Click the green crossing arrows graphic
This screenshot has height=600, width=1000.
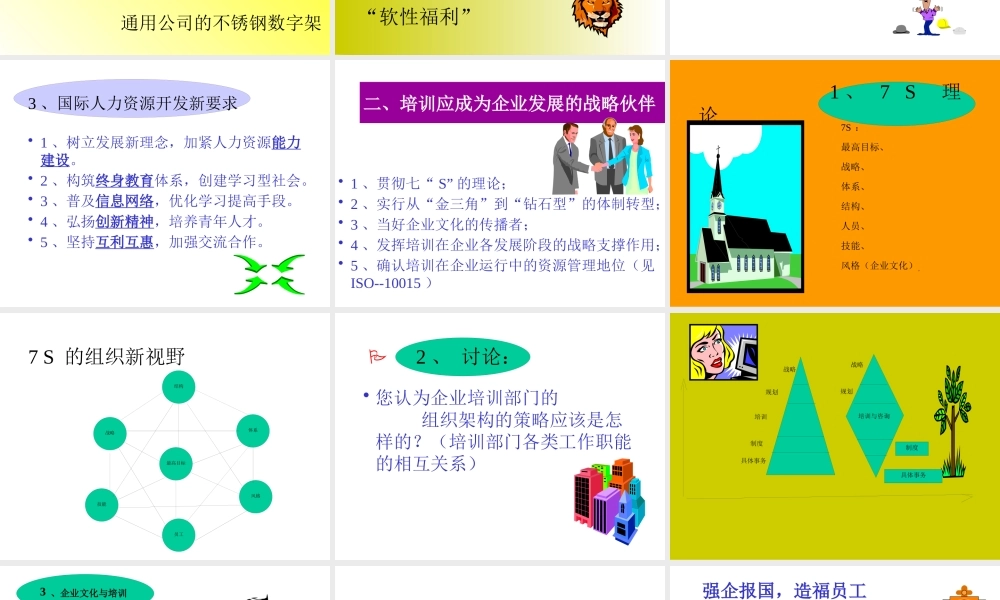tap(270, 275)
